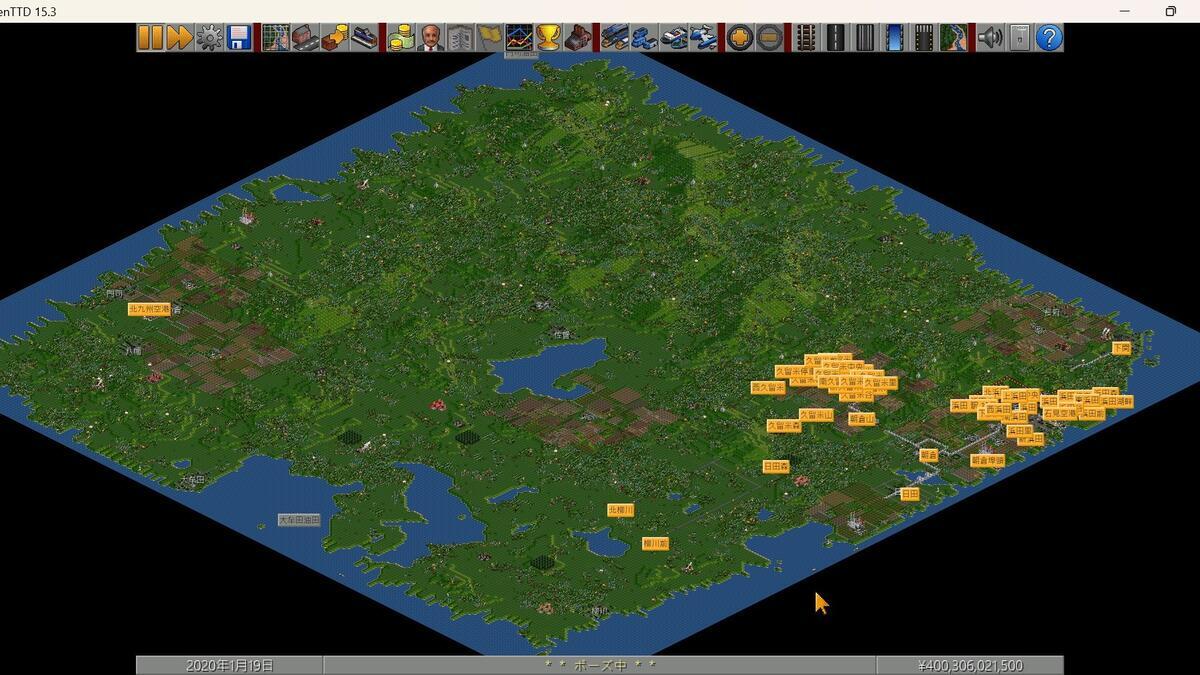Open the sound and music menu
Viewport: 1200px width, 675px height.
pos(990,38)
